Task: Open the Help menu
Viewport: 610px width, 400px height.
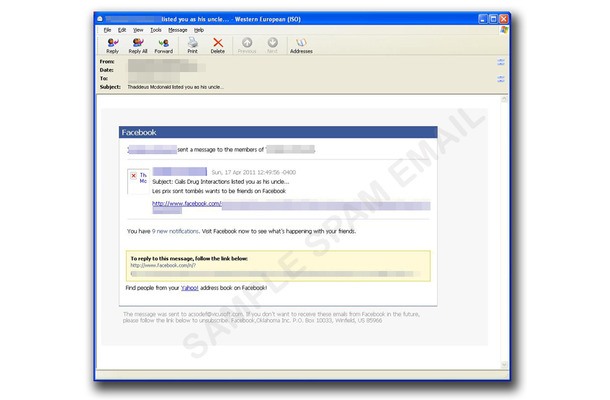Action: (199, 30)
